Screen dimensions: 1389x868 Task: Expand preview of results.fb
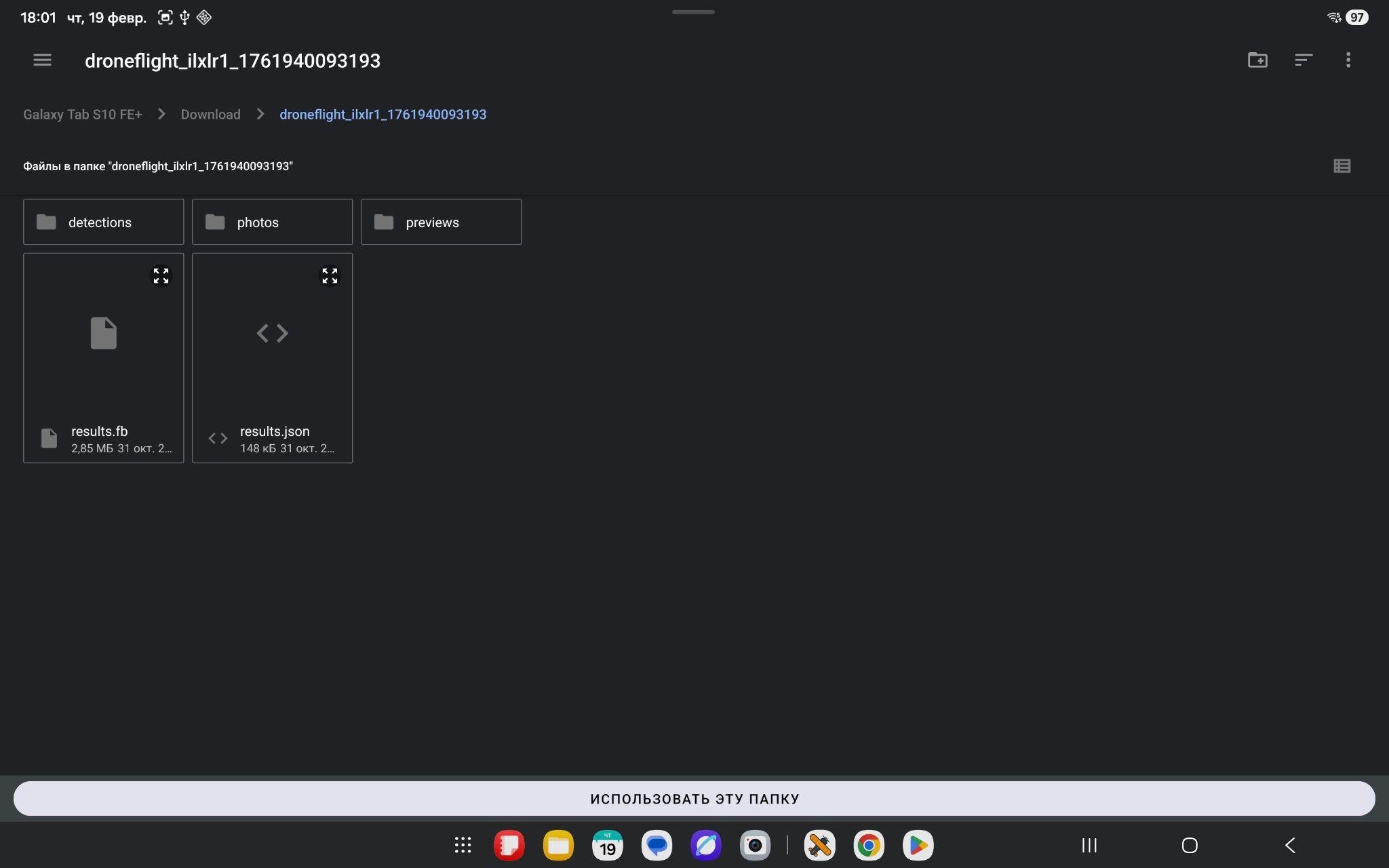[x=161, y=276]
